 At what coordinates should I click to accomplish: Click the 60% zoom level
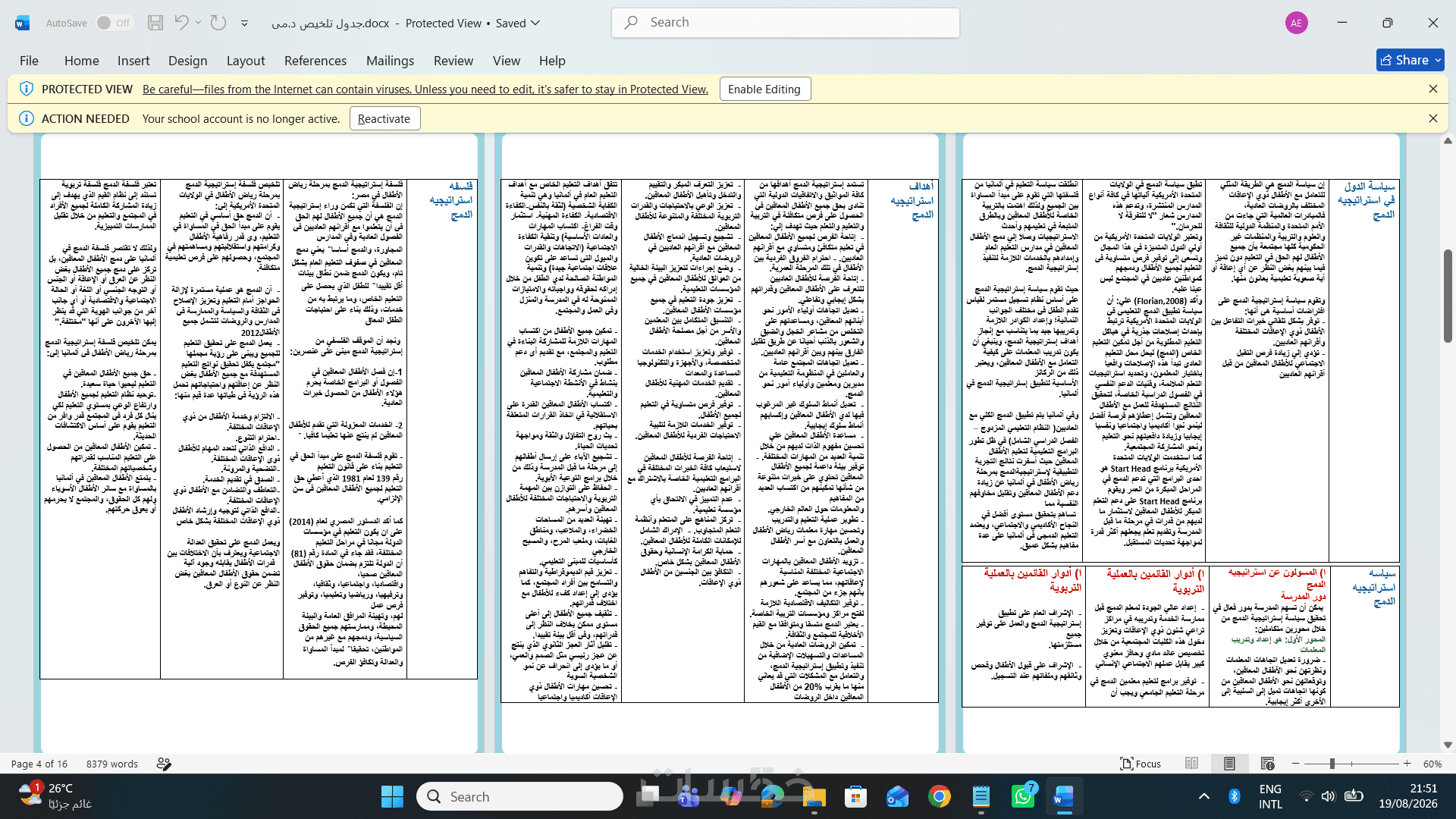pos(1432,764)
